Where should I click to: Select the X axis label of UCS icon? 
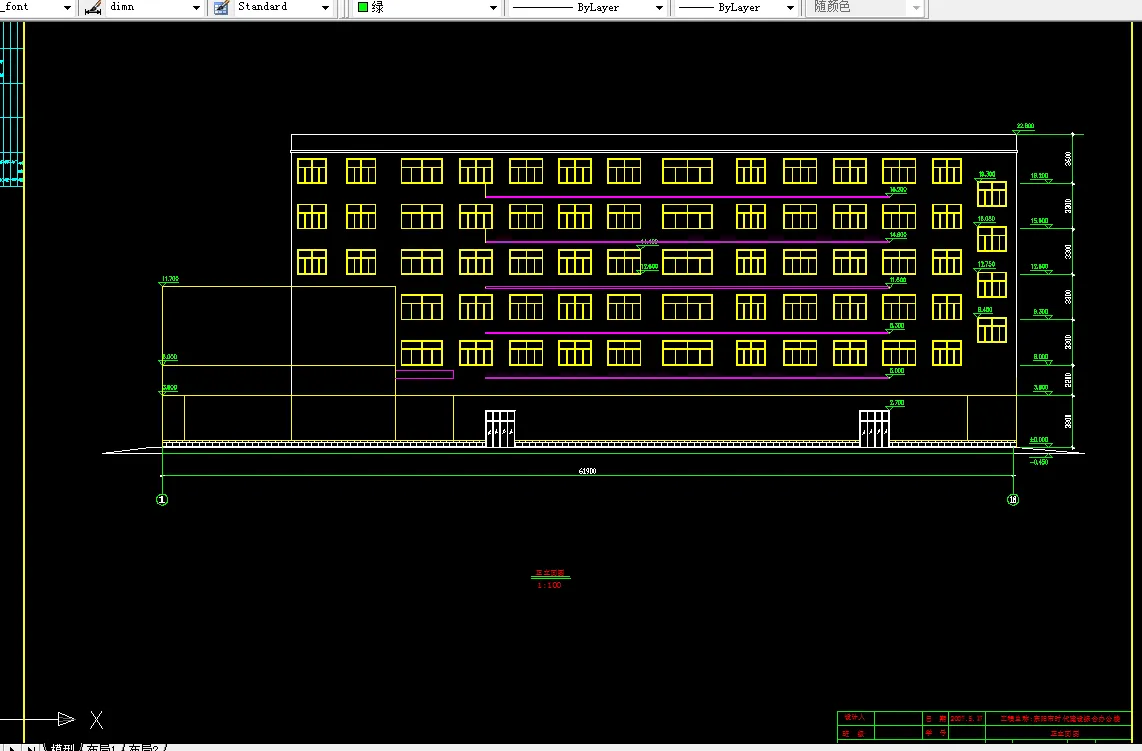coord(96,720)
